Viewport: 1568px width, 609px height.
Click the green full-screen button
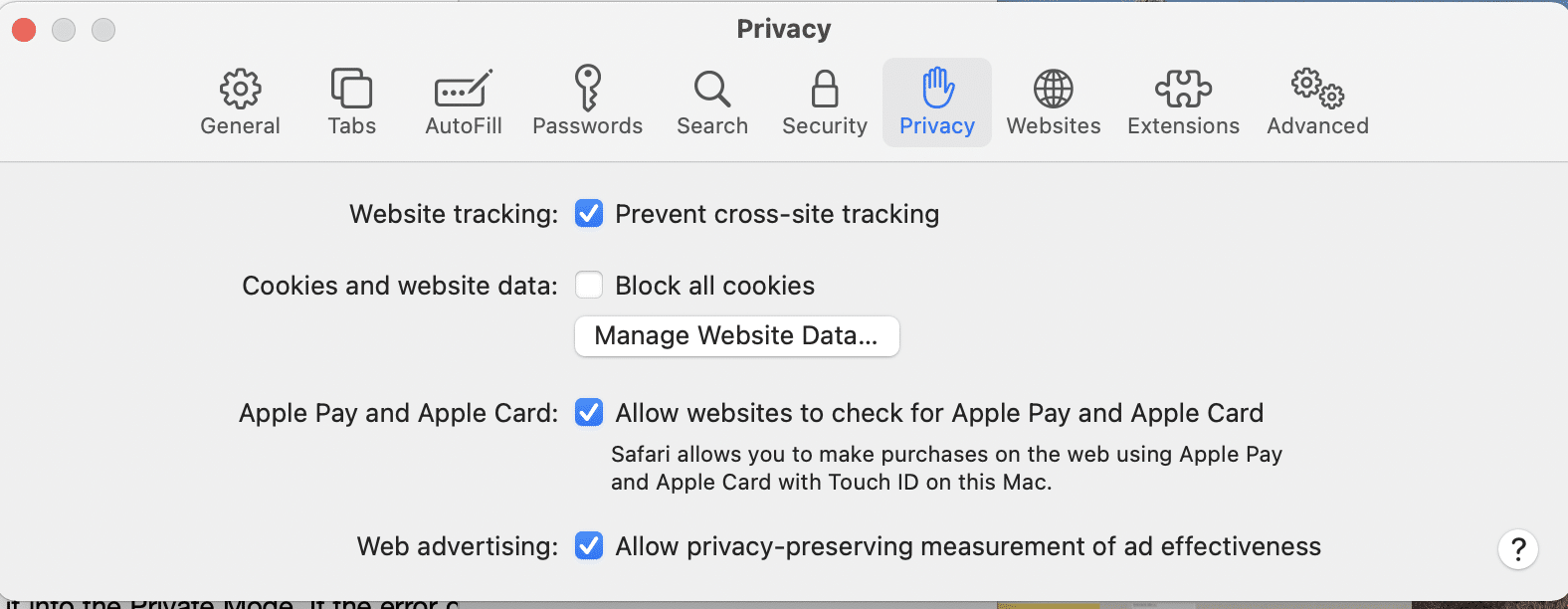pyautogui.click(x=102, y=30)
